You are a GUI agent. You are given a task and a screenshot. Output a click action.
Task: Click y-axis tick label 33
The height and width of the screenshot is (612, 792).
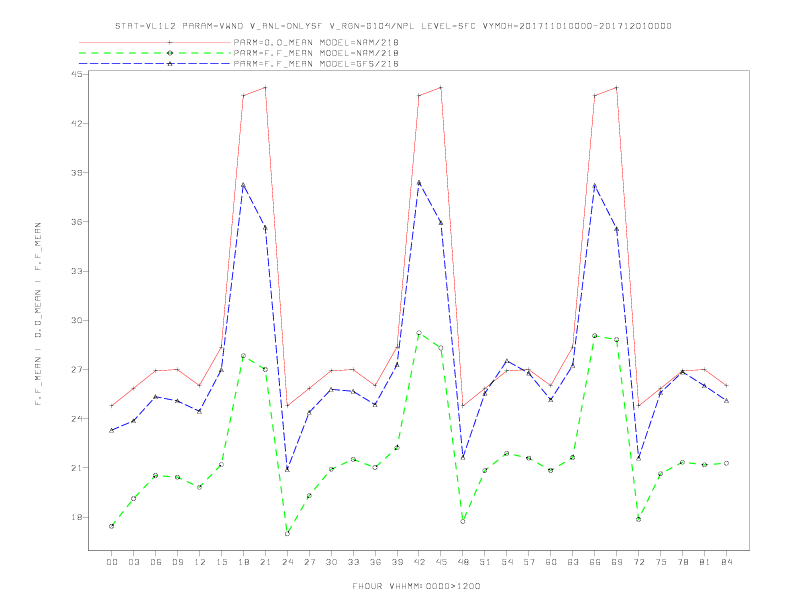coord(77,271)
